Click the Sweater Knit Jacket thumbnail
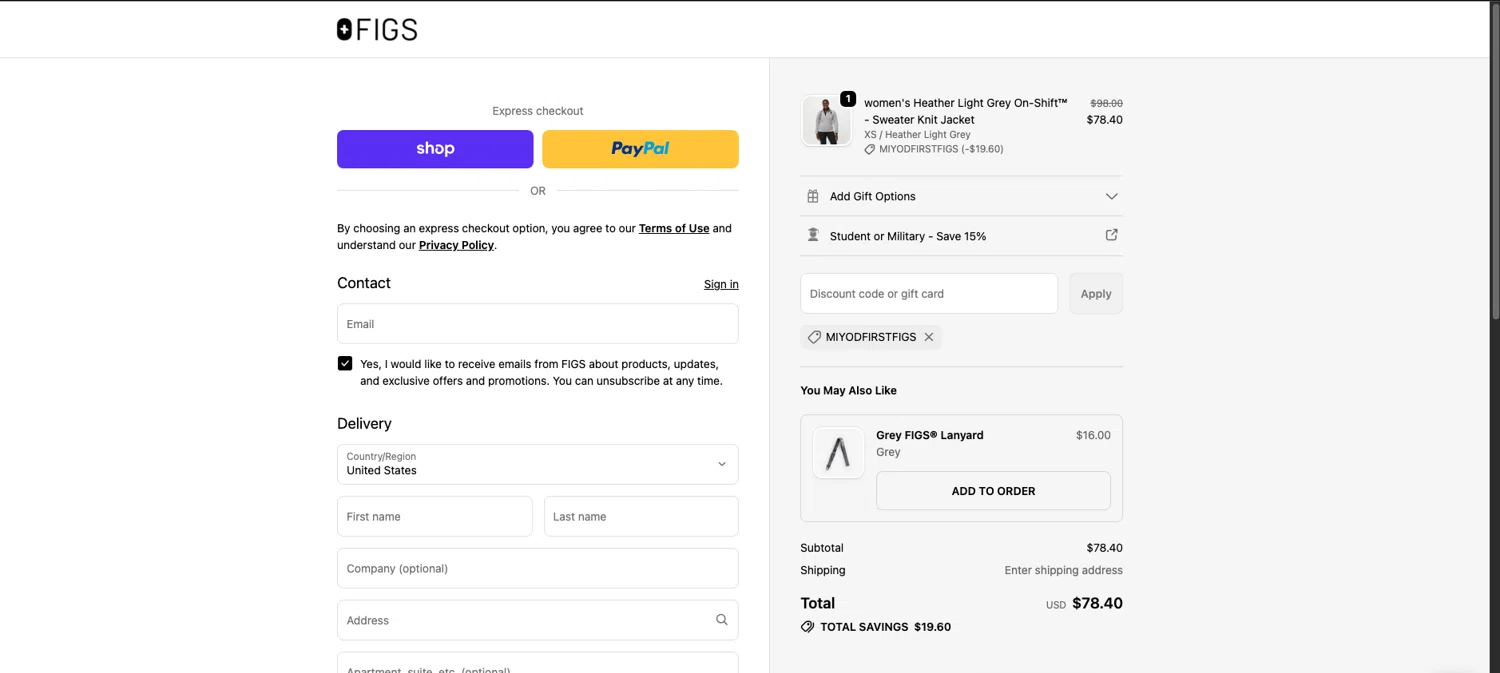This screenshot has height=673, width=1500. [x=827, y=121]
